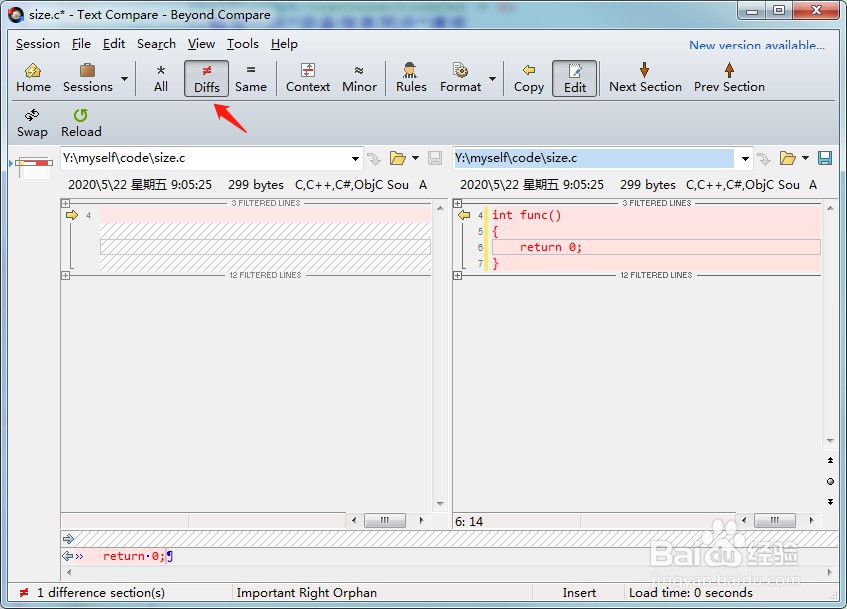
Task: Click the right pane recent-file arrow icon
Action: pyautogui.click(x=763, y=158)
